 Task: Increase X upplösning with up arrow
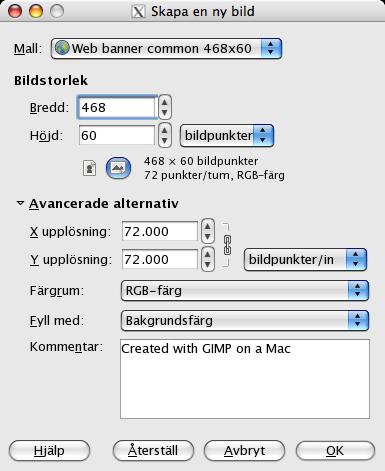[x=208, y=226]
